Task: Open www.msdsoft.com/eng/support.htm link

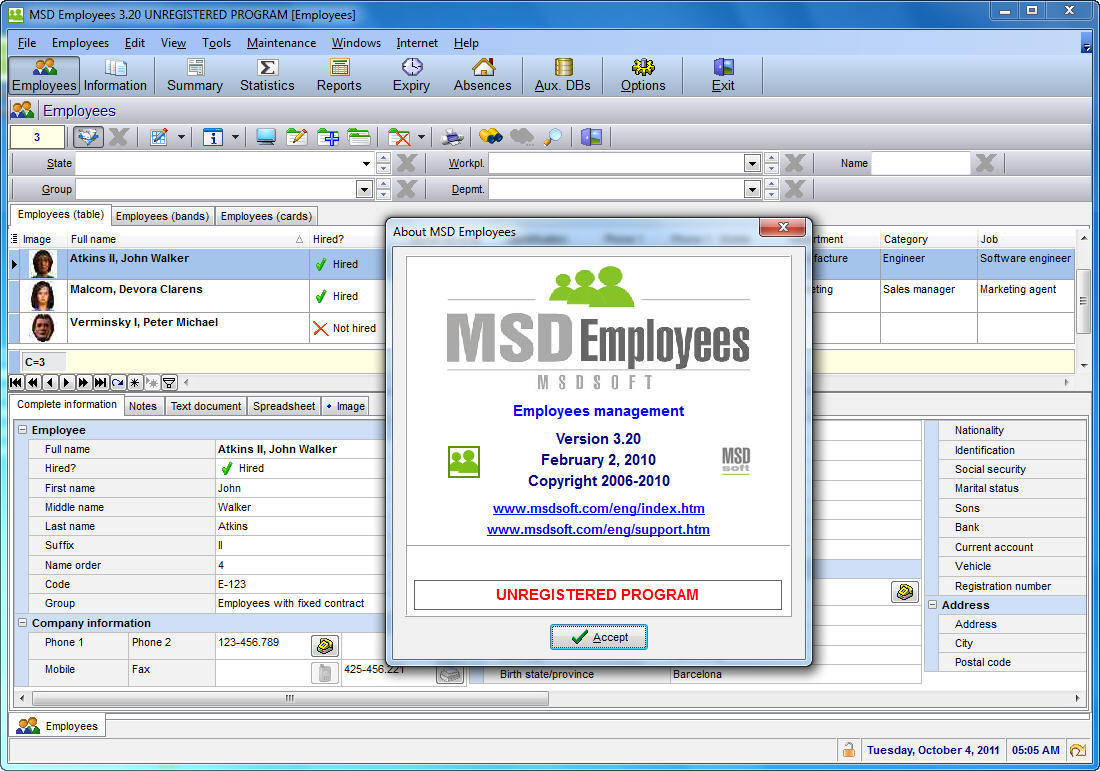Action: point(598,529)
